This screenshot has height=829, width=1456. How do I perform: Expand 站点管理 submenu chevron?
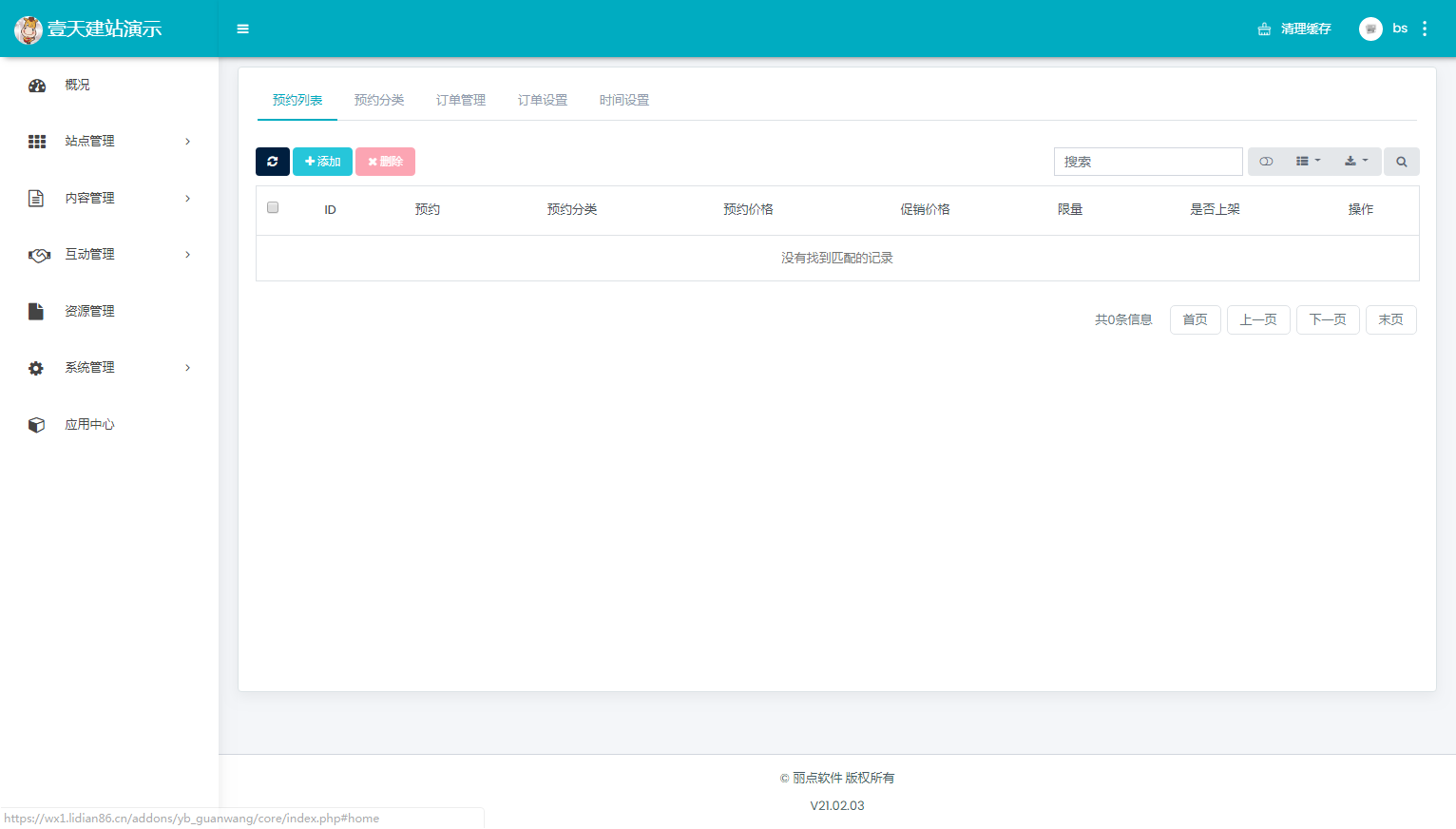pos(187,142)
